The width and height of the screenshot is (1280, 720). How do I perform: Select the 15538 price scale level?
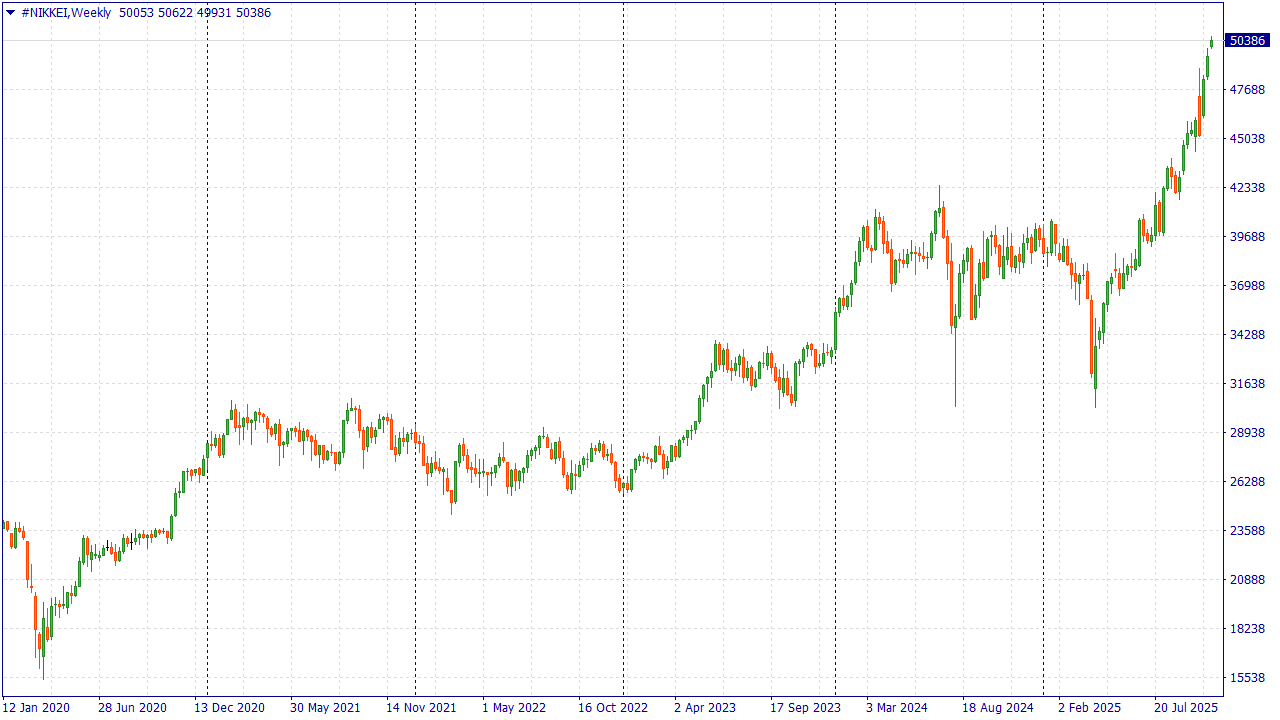pos(1247,678)
